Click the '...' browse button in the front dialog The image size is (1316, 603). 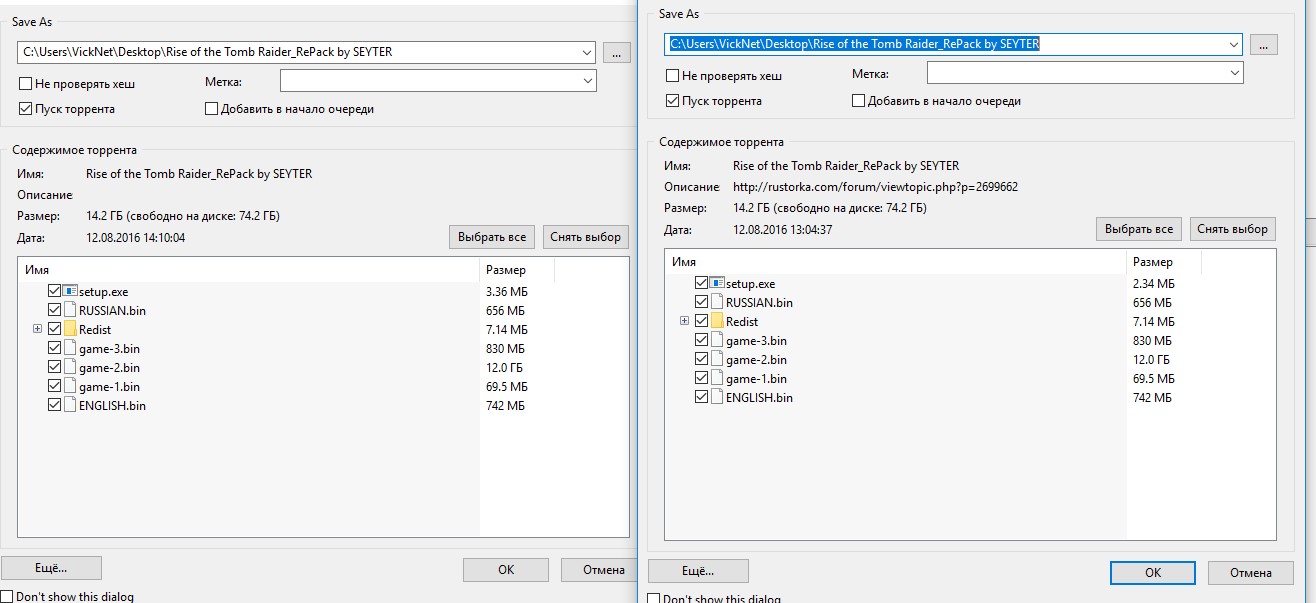click(1264, 44)
